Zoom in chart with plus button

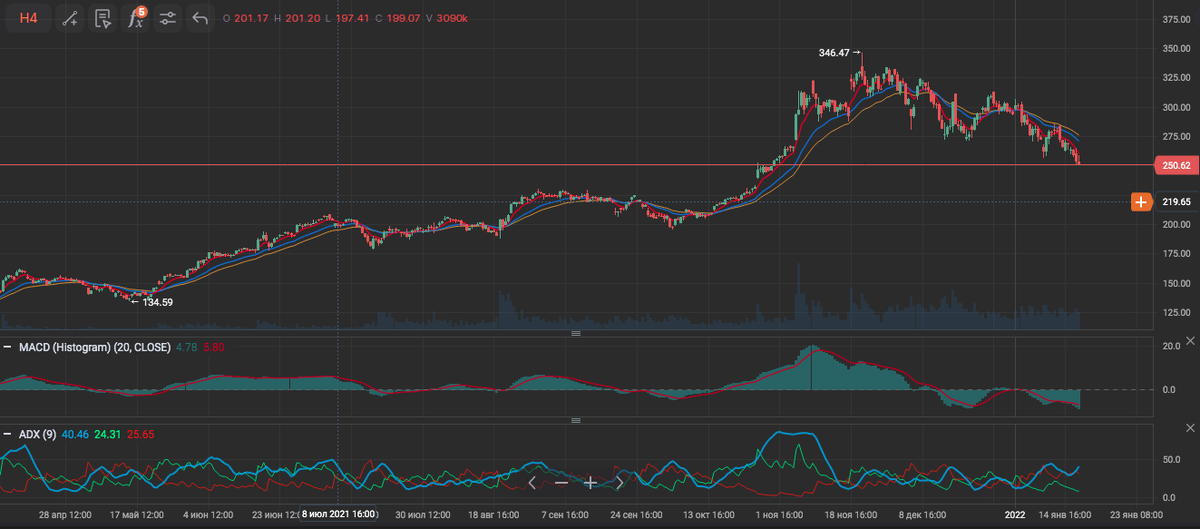pos(591,482)
